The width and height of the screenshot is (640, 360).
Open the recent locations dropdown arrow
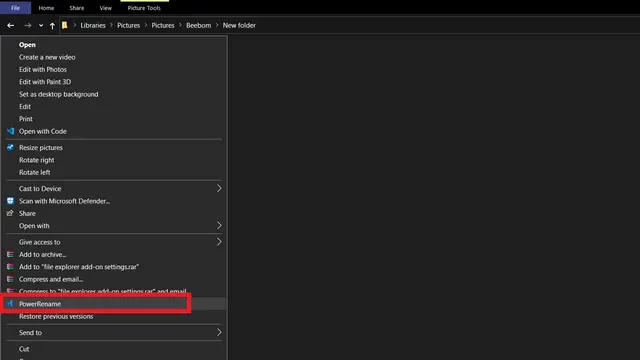(41, 25)
